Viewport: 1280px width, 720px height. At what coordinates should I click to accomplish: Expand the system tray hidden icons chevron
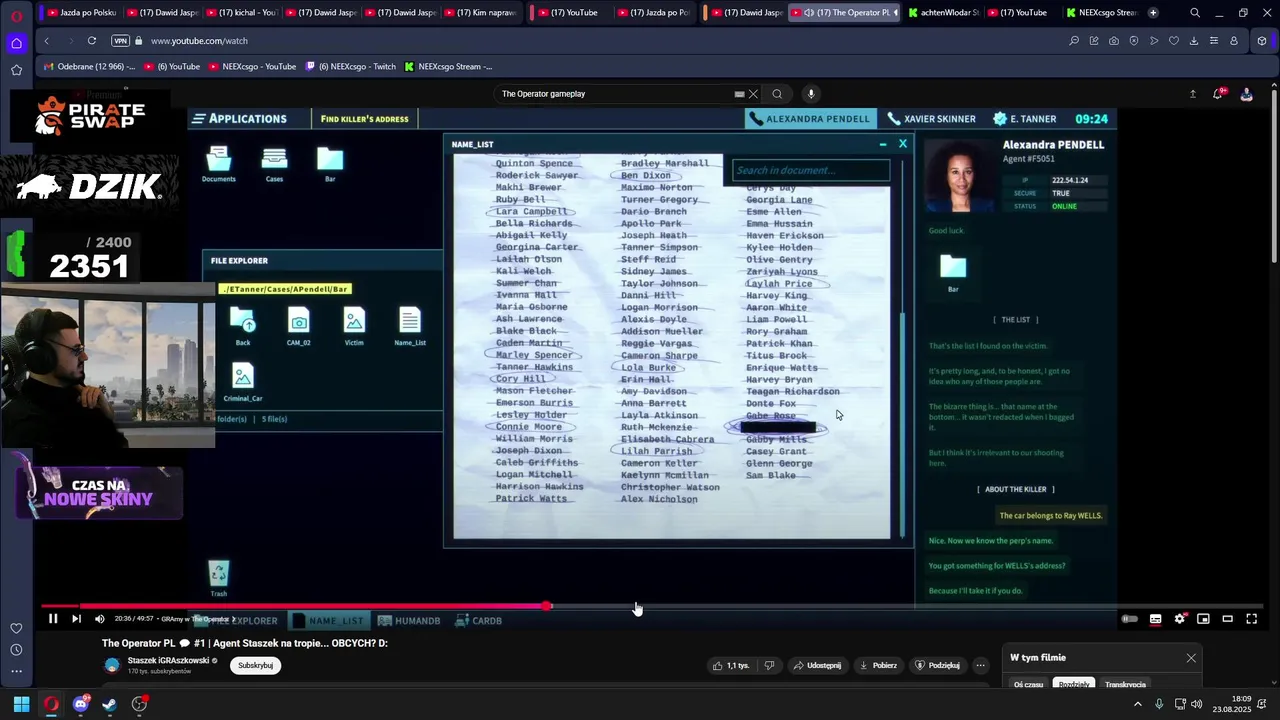[x=1137, y=704]
